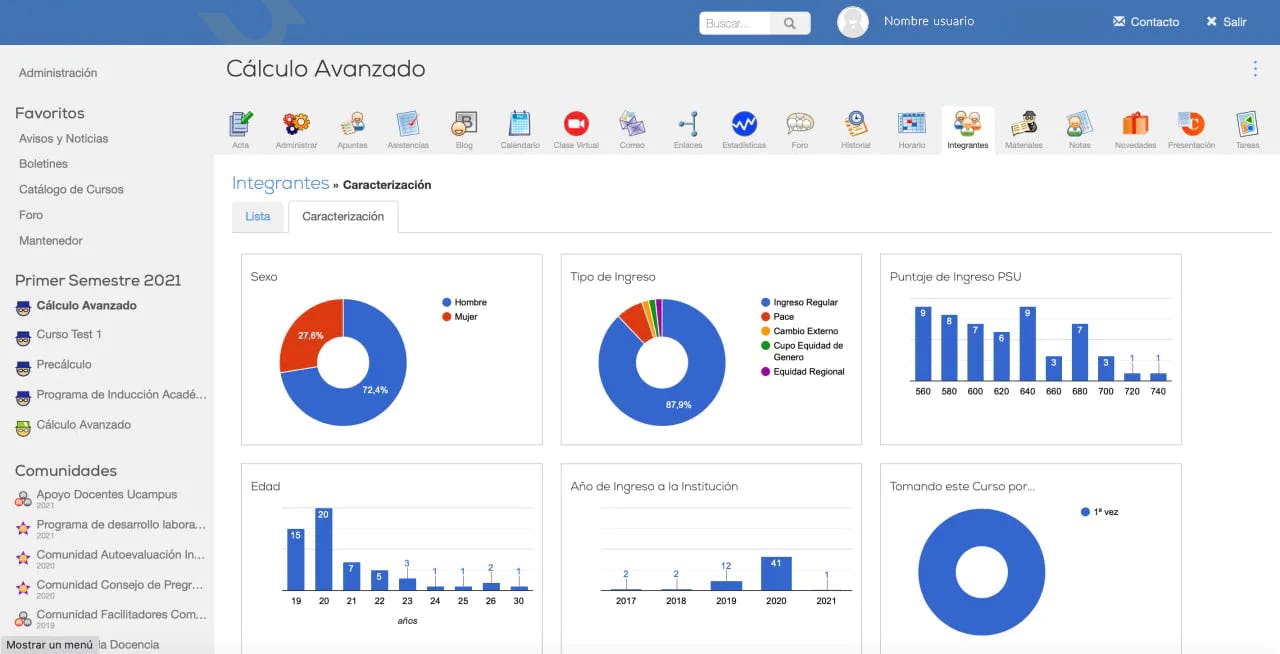
Task: Select the Asistencias icon
Action: click(407, 128)
